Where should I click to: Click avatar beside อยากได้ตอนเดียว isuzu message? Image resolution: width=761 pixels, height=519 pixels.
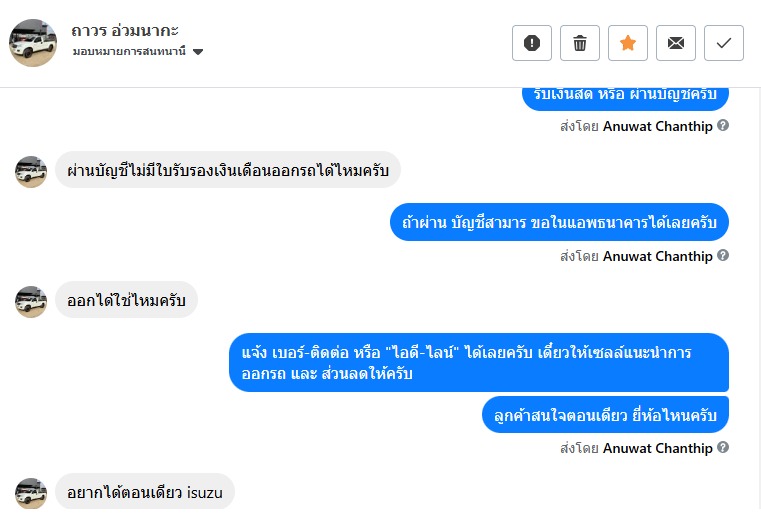click(31, 493)
